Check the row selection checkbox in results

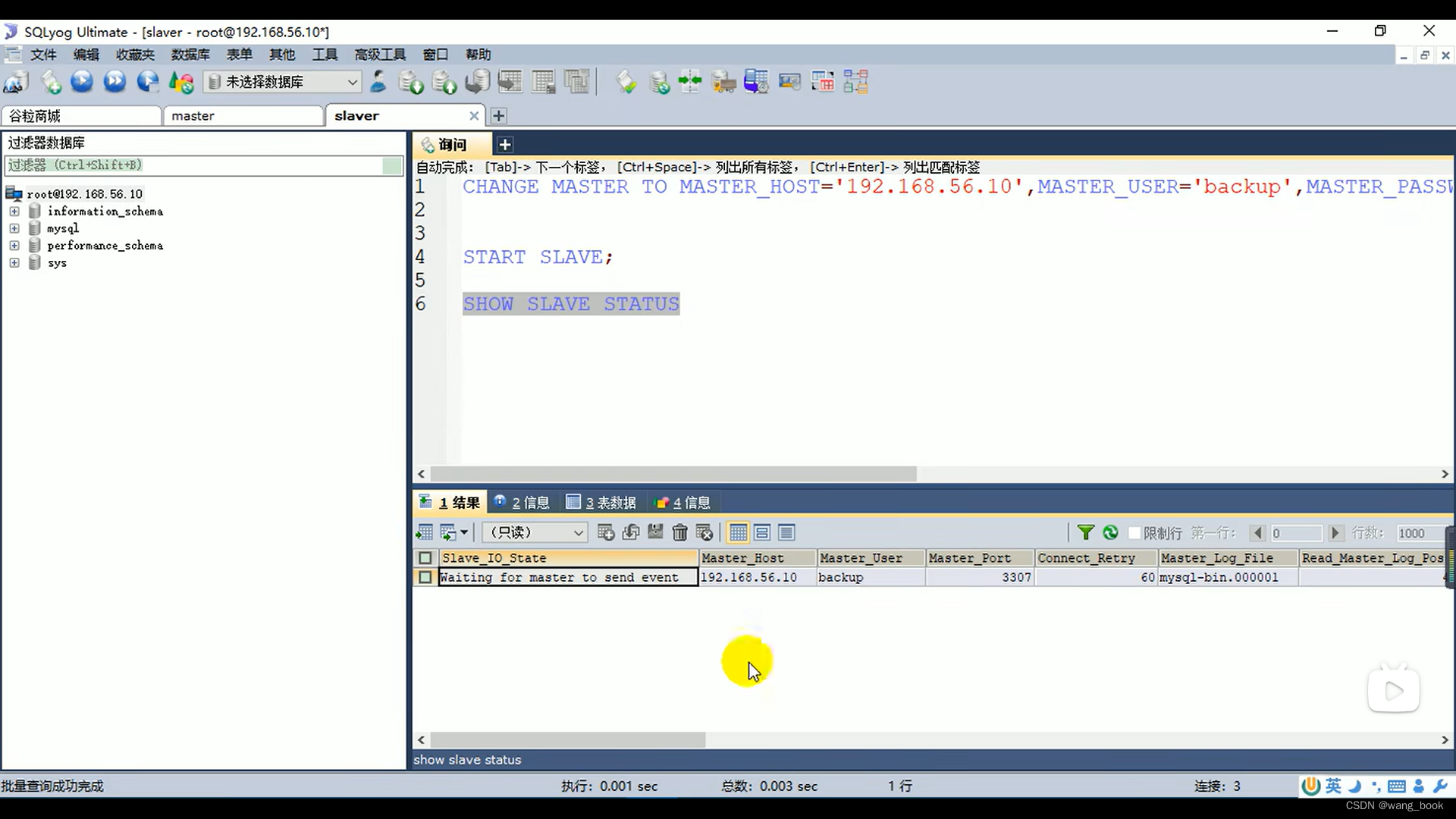click(x=426, y=577)
